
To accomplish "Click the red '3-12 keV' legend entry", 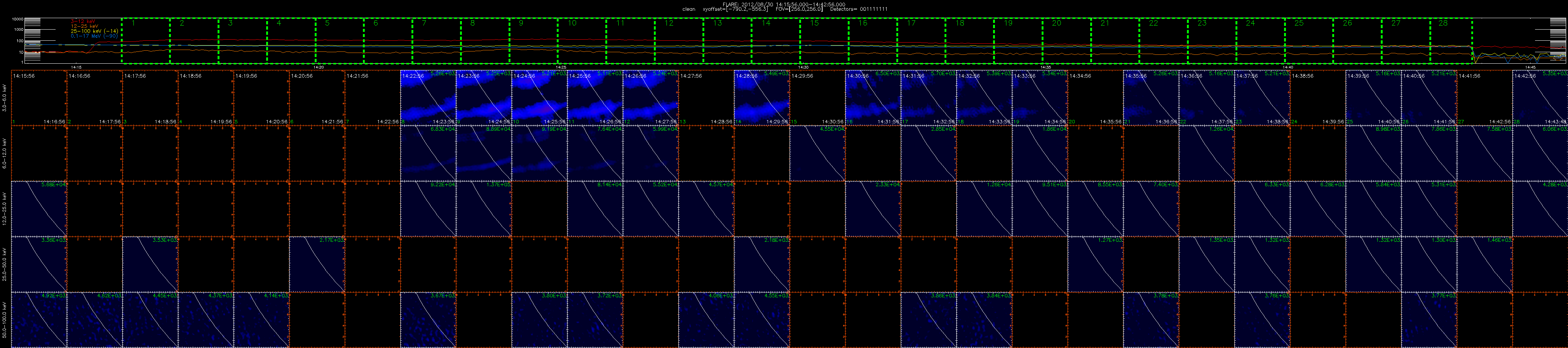I will (82, 21).
